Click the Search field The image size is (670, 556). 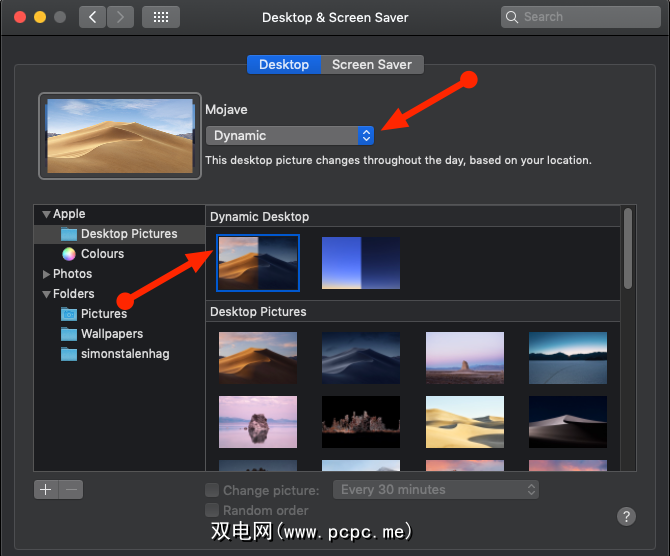[x=581, y=17]
